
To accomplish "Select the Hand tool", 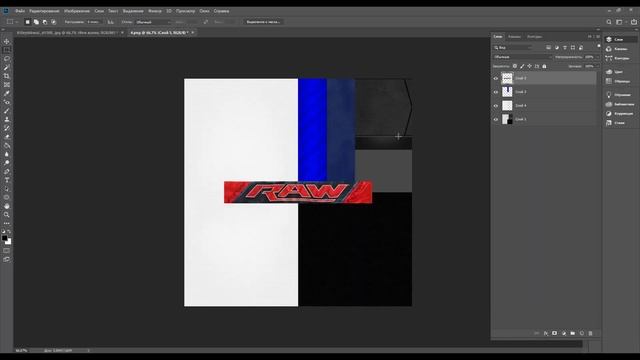I will click(7, 206).
